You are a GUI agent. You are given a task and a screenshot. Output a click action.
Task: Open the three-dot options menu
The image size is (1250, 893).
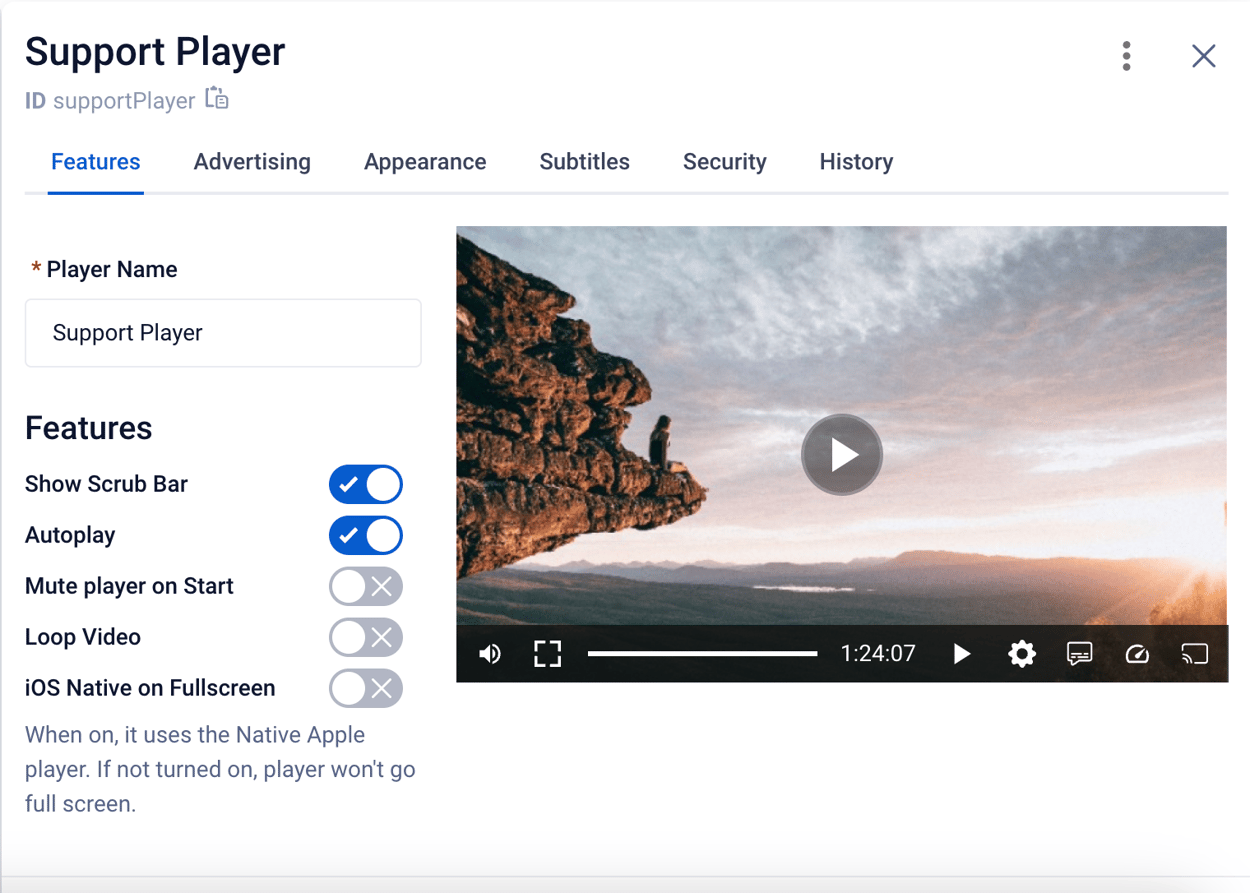[x=1126, y=56]
